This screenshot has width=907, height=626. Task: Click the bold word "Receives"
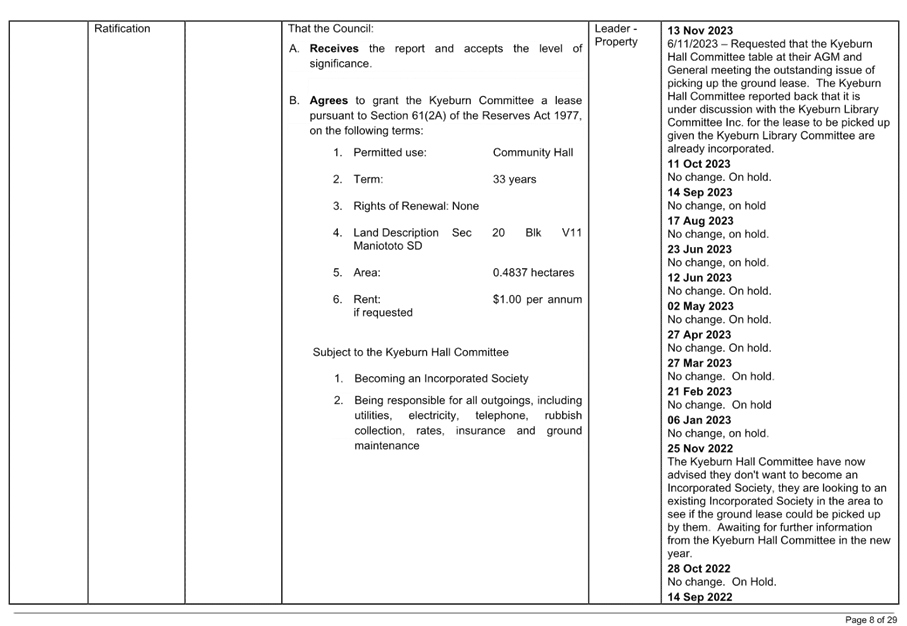[335, 49]
